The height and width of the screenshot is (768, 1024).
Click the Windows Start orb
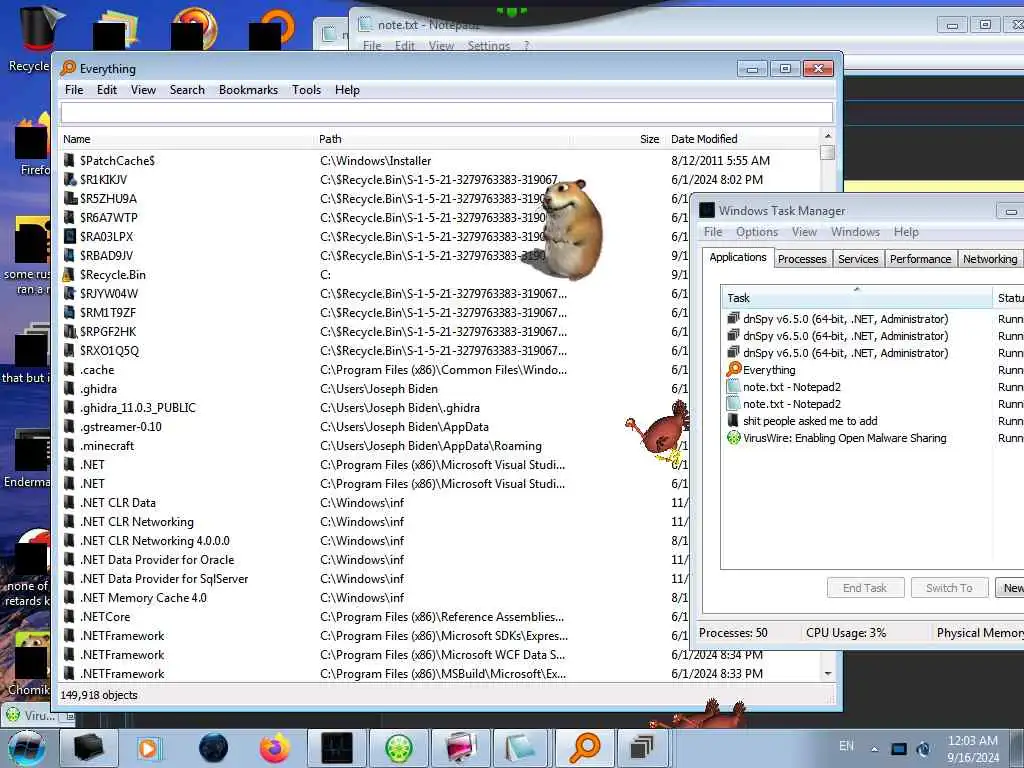click(x=27, y=748)
